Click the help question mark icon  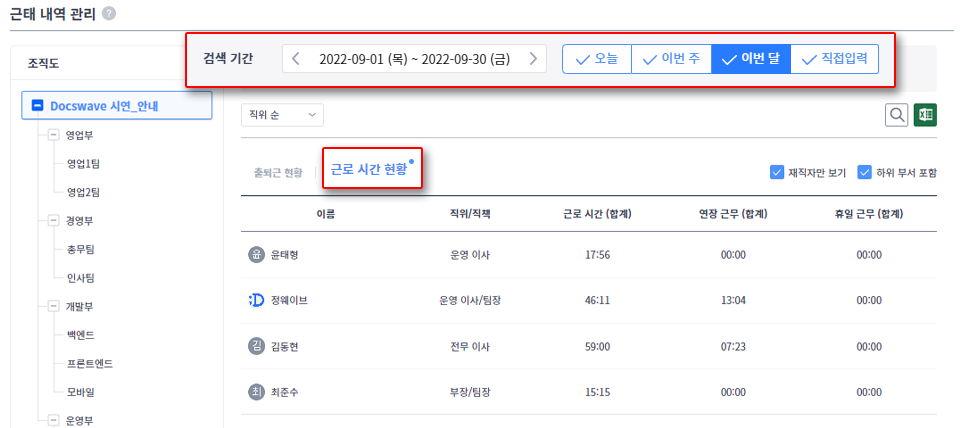tap(109, 13)
